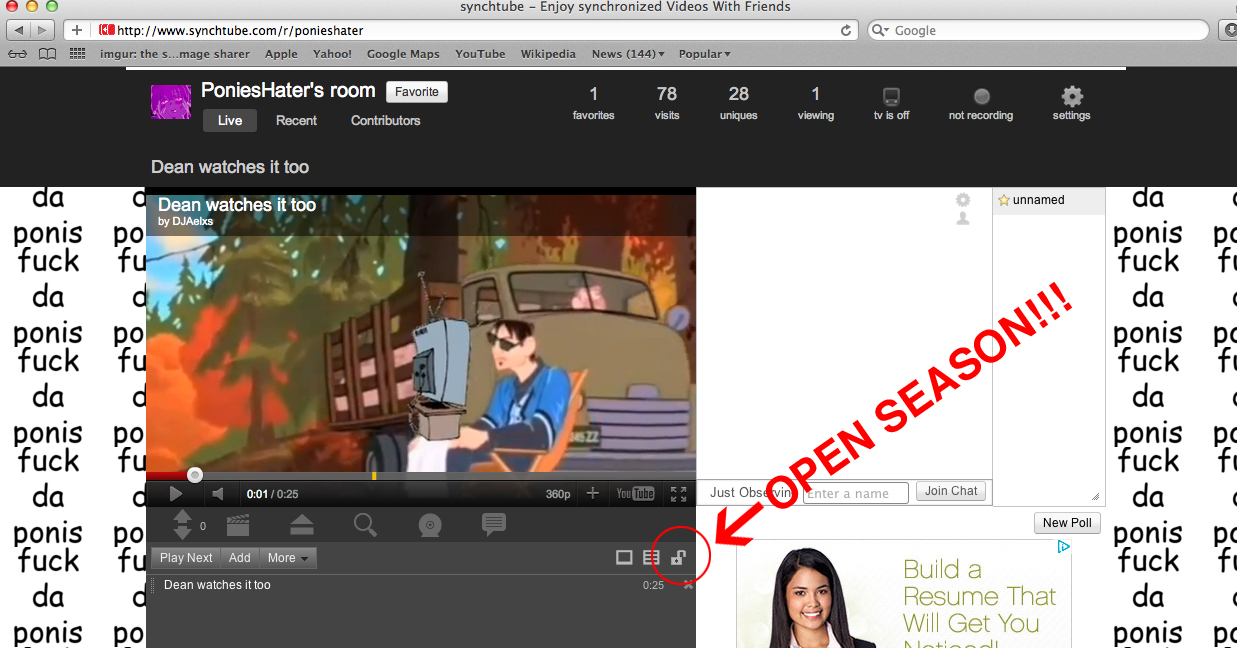Click the chat settings gear icon
Viewport: 1237px width, 648px height.
point(963,200)
